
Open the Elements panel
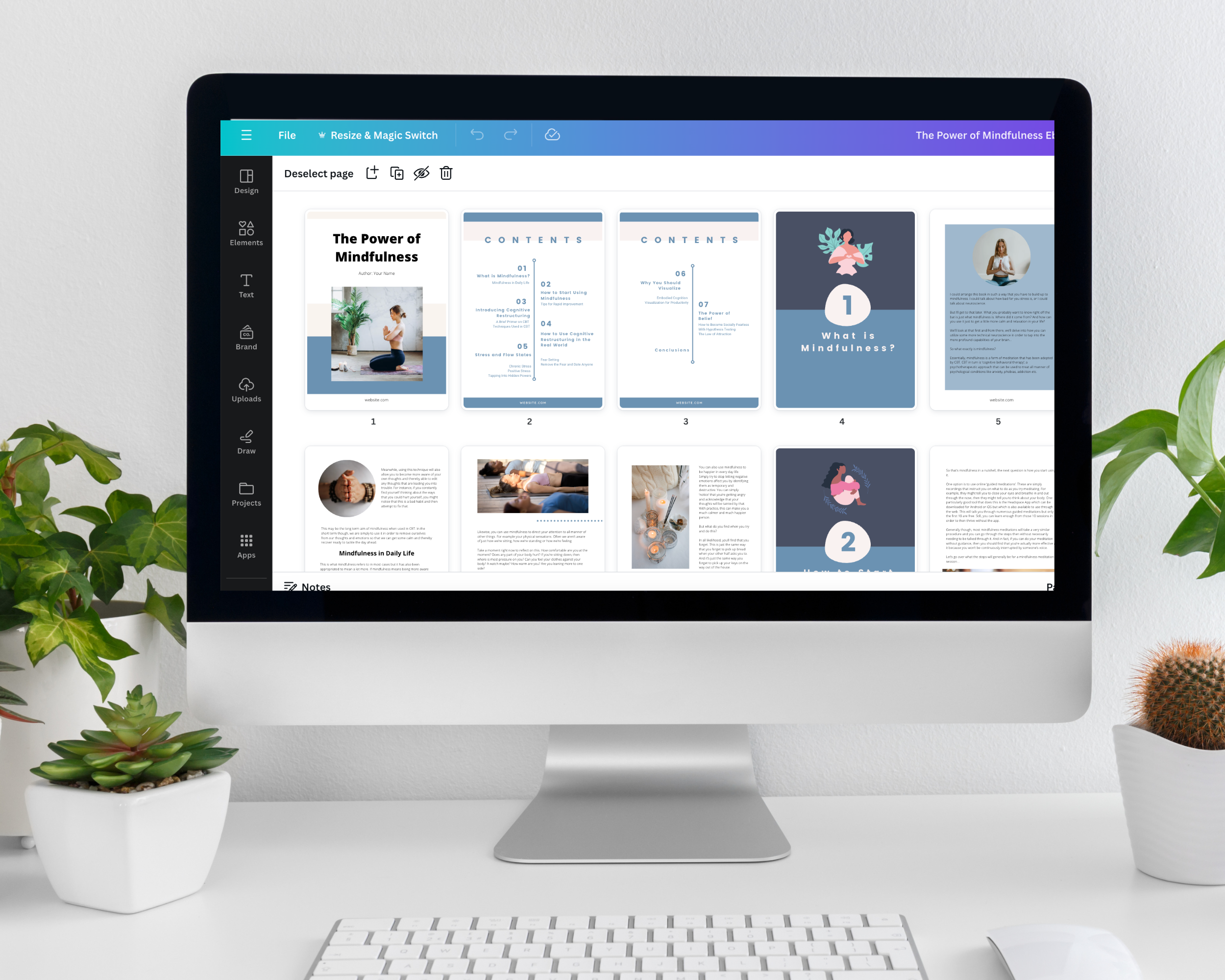(247, 230)
